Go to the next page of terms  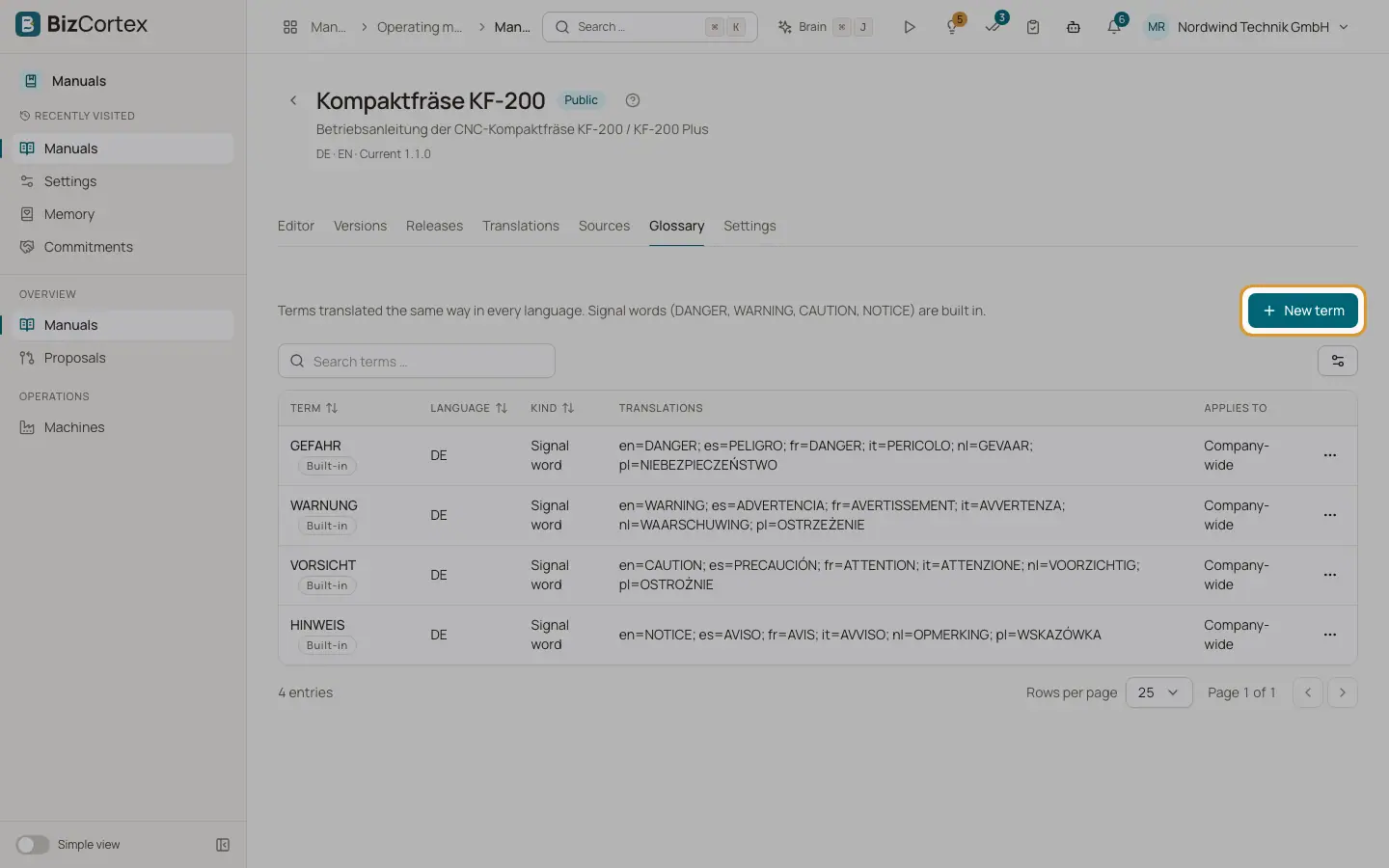(1343, 692)
